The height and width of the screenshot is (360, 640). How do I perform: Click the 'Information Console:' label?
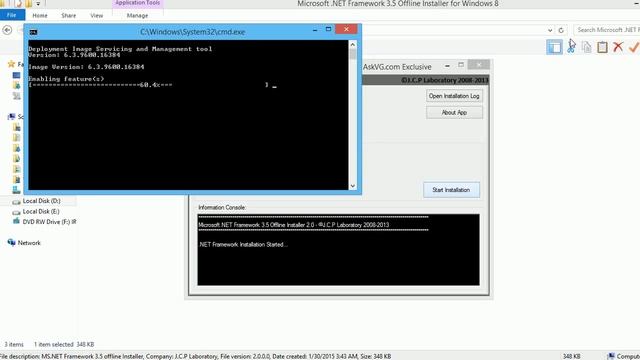tap(222, 207)
